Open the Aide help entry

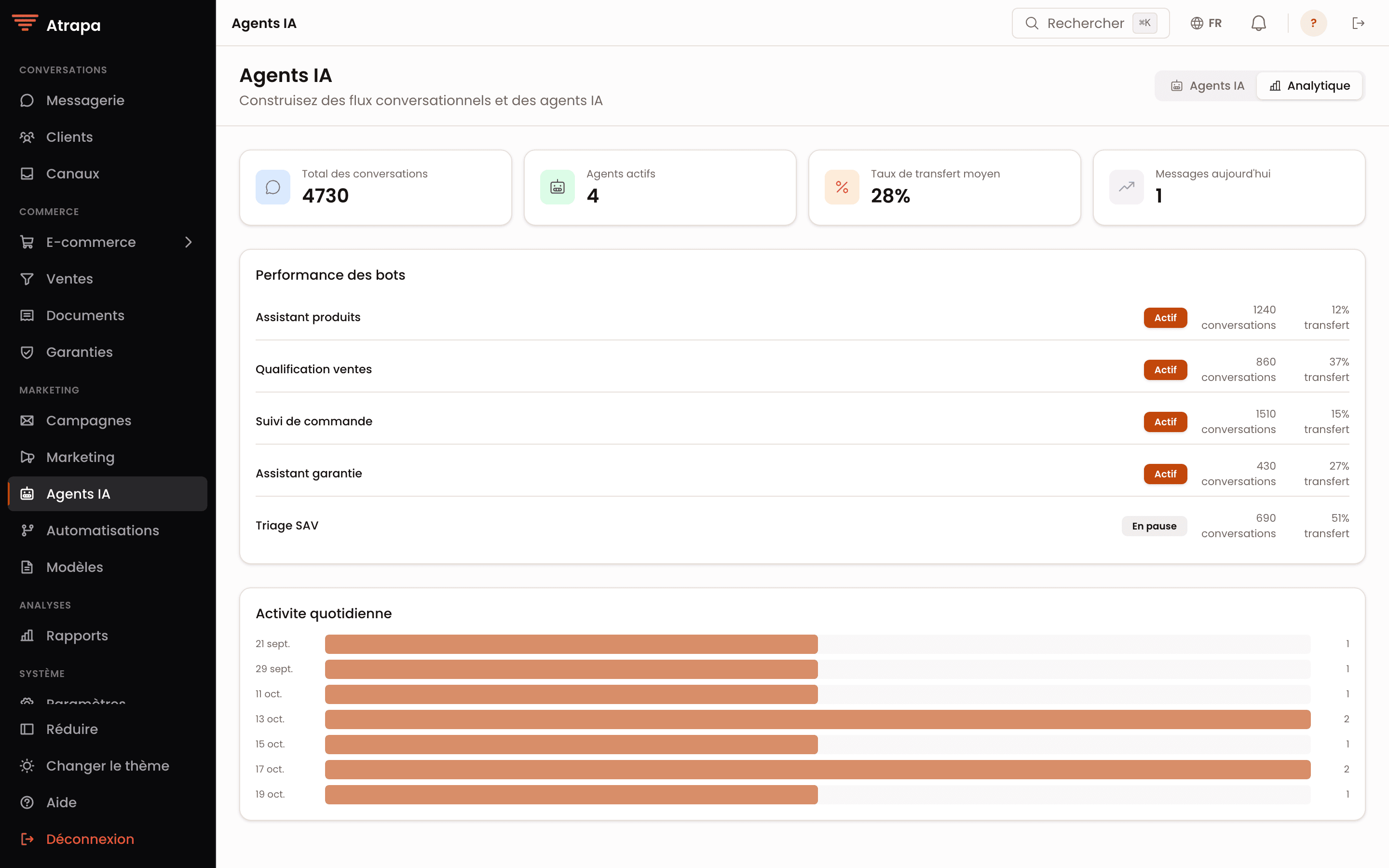108,802
